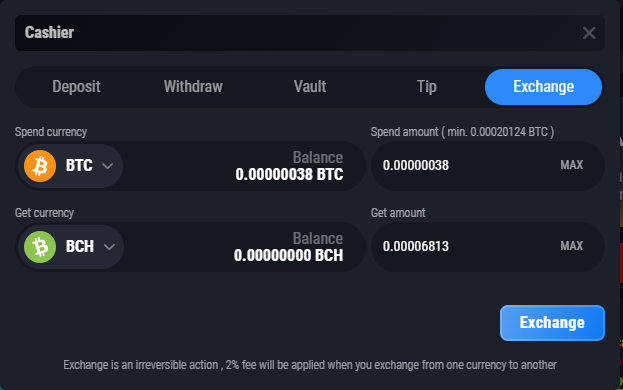Click the orange Bitcoin coin icon
The image size is (623, 390).
(40, 166)
